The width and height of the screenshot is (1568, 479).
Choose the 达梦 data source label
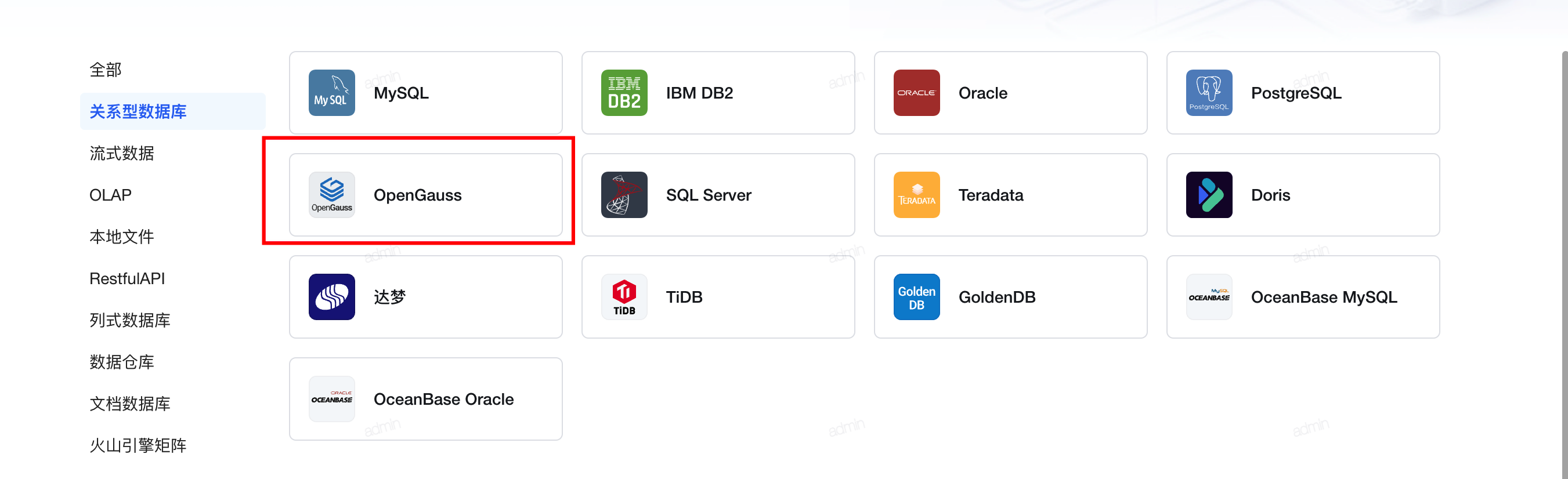[x=389, y=297]
